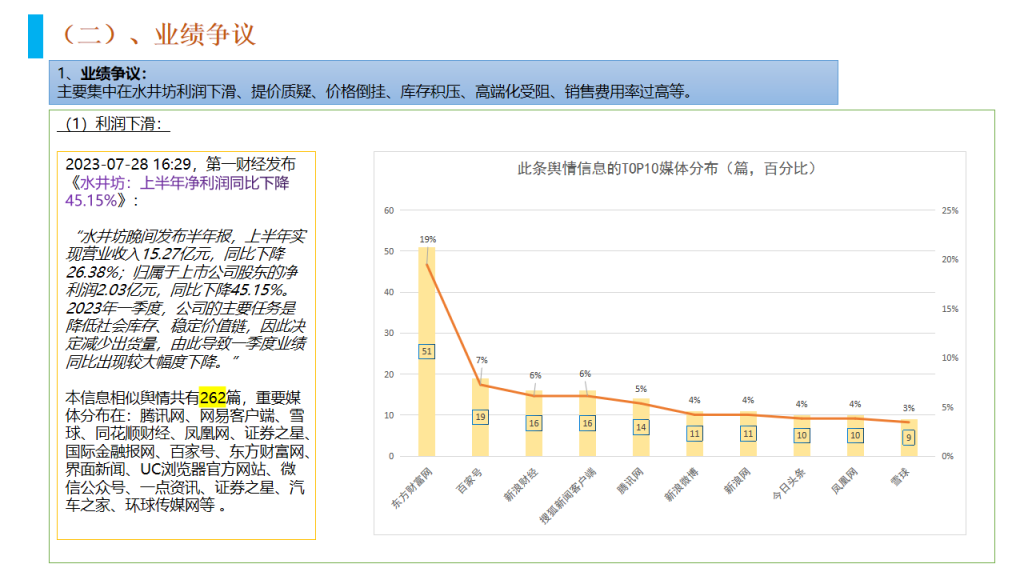Click the highlighted number 262 in the text

(x=212, y=396)
